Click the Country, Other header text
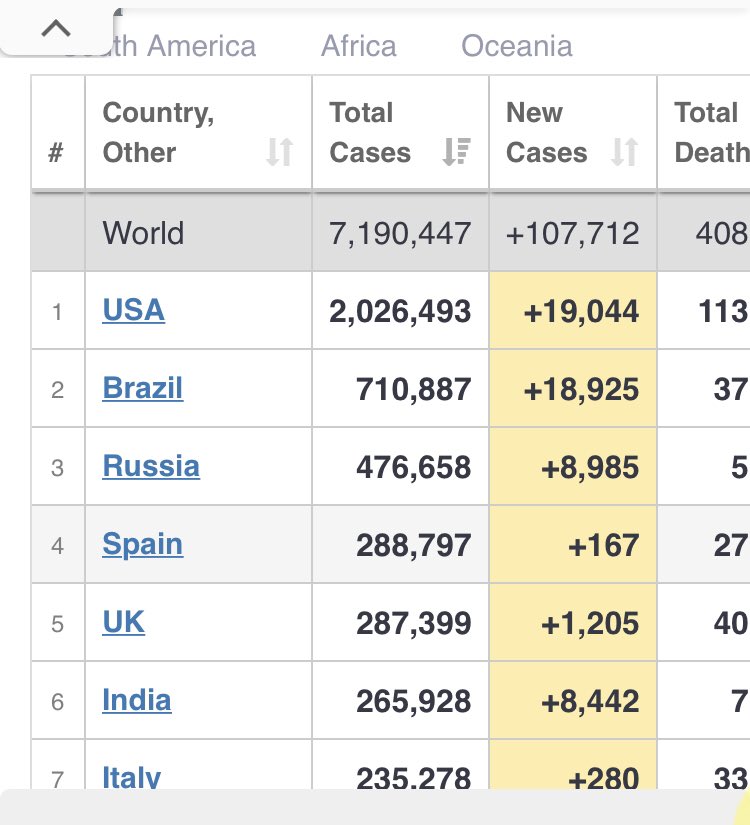The width and height of the screenshot is (750, 825). 158,132
